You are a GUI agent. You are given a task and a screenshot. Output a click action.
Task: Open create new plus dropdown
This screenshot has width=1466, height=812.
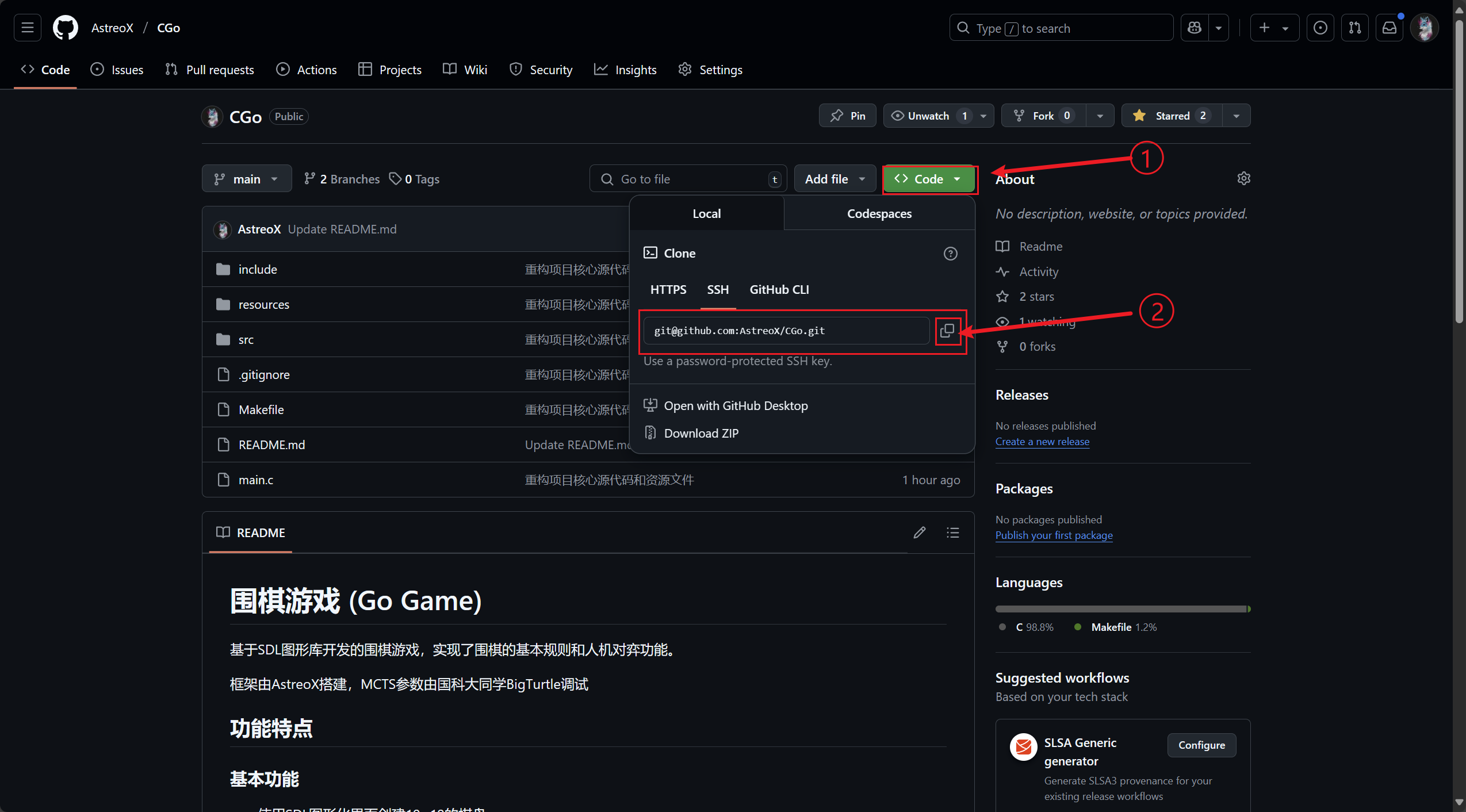pyautogui.click(x=1274, y=28)
